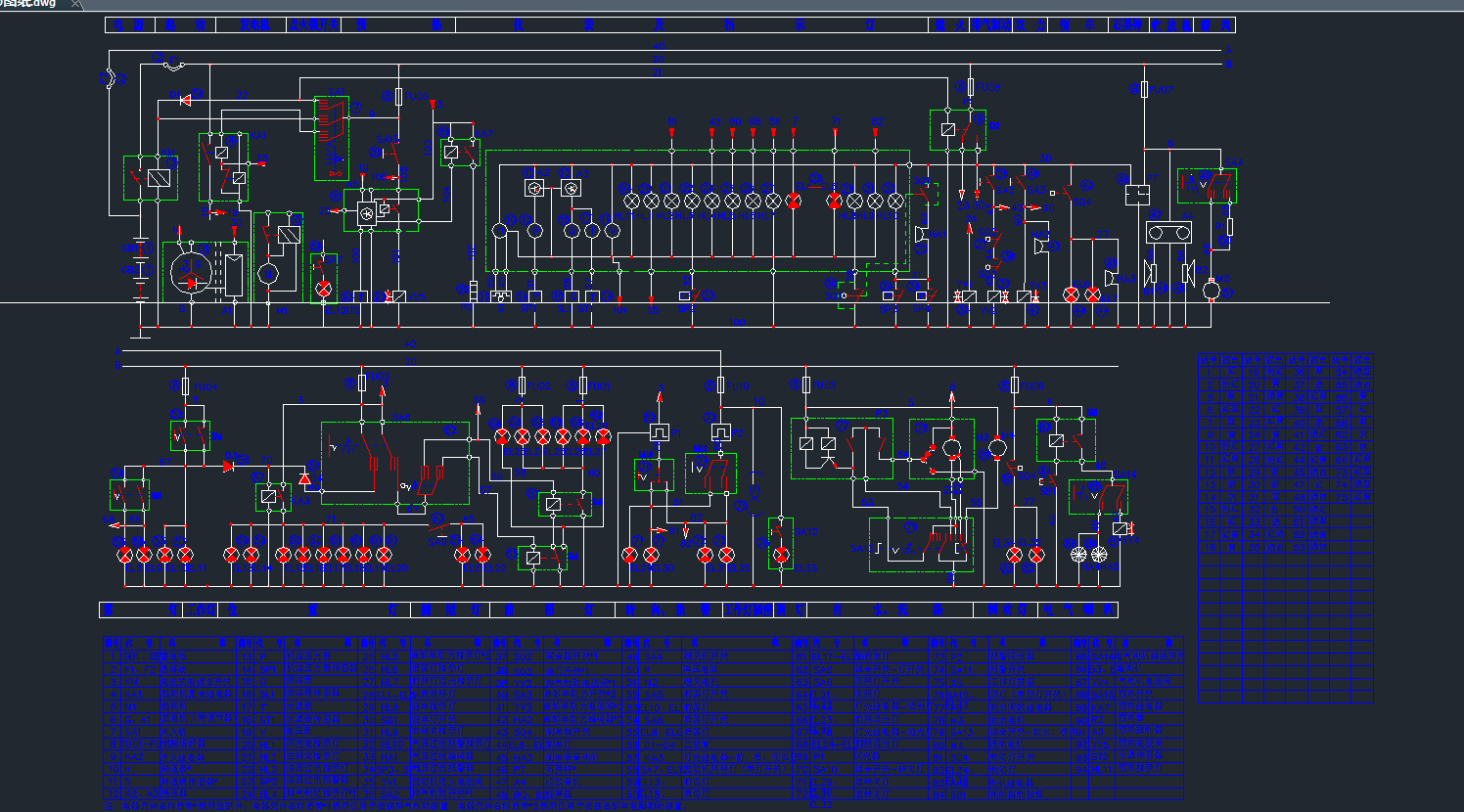Select the P1 pulse flasher symbol
Screen dimensions: 1464x812
pos(658,430)
